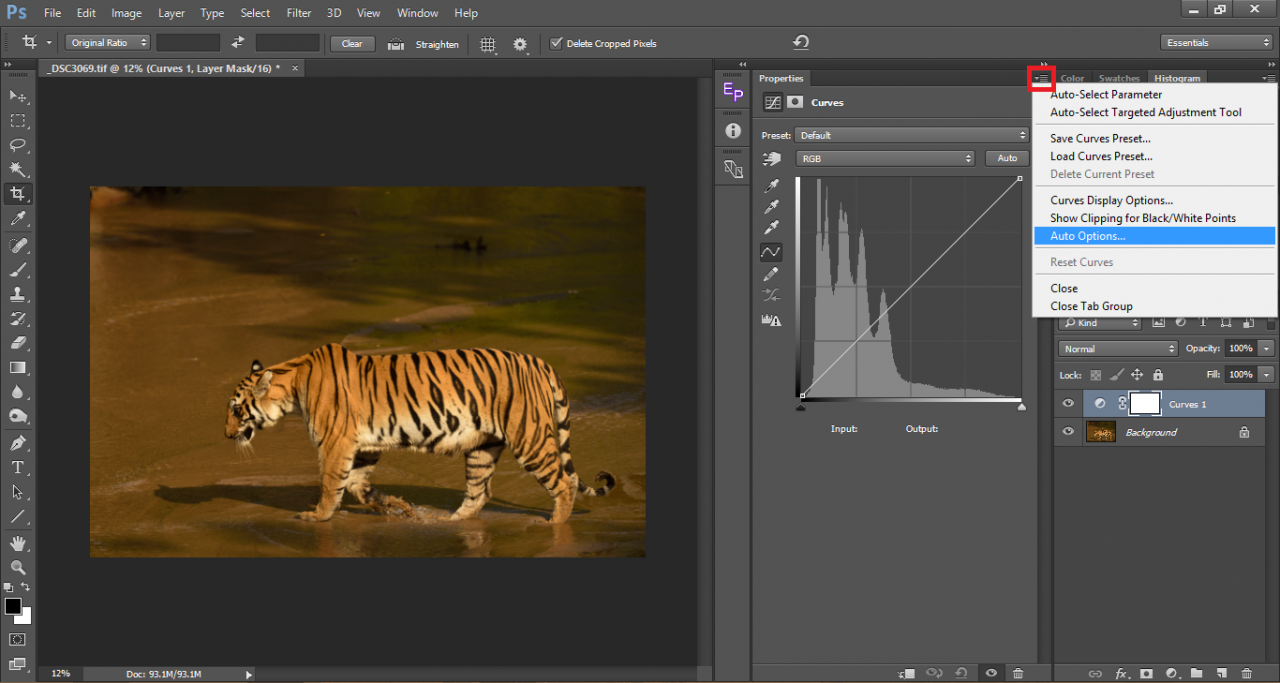Viewport: 1280px width, 683px height.
Task: Select the Type tool
Action: pos(18,467)
